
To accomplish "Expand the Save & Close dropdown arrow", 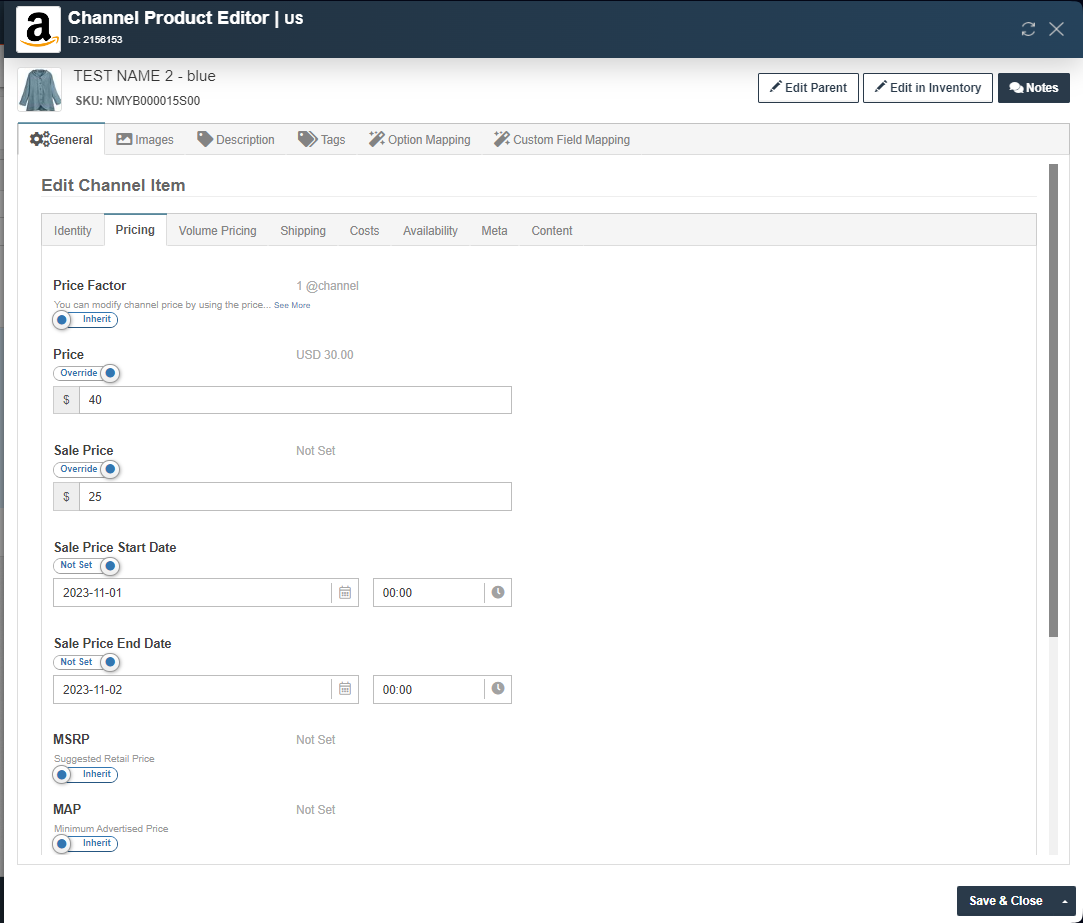I will point(1064,901).
